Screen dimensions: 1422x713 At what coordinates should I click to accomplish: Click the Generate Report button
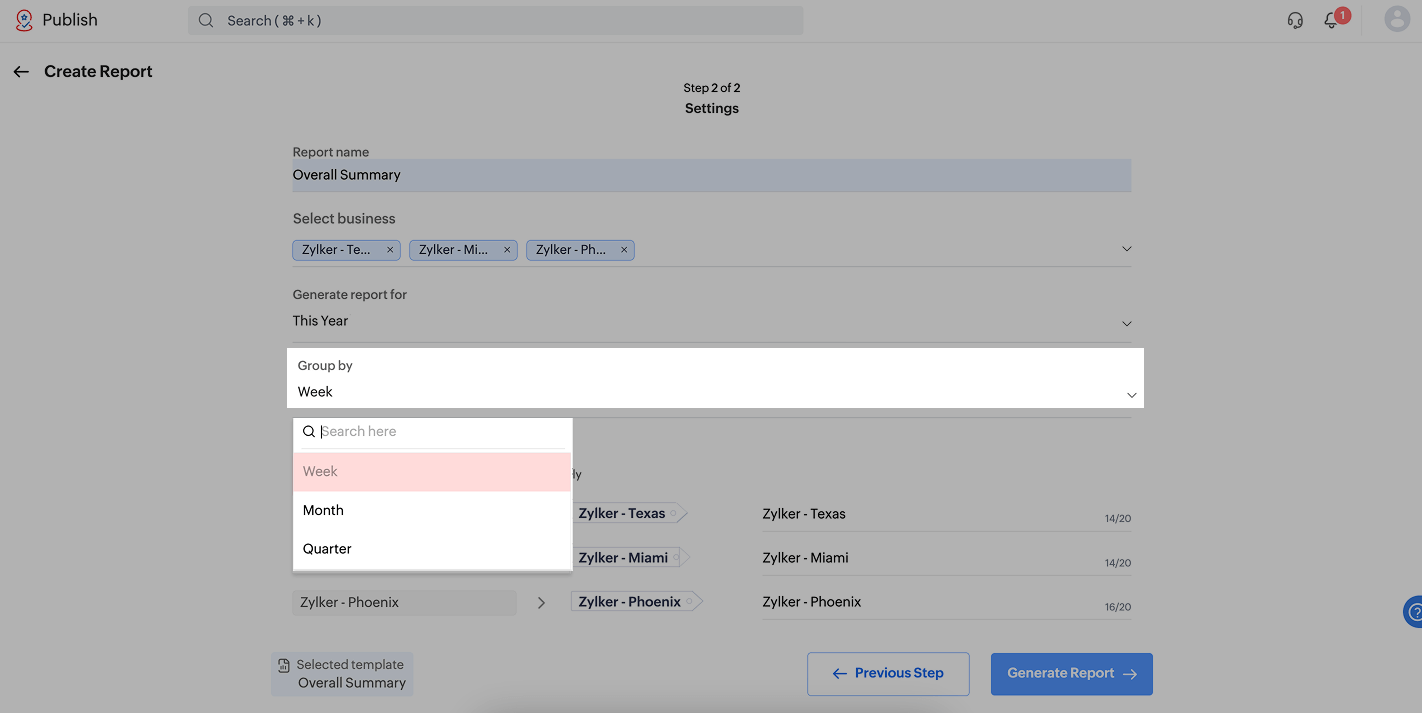[1072, 674]
